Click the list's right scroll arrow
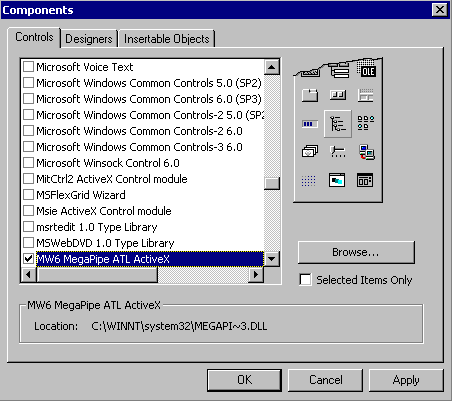The width and height of the screenshot is (452, 401). 256,275
